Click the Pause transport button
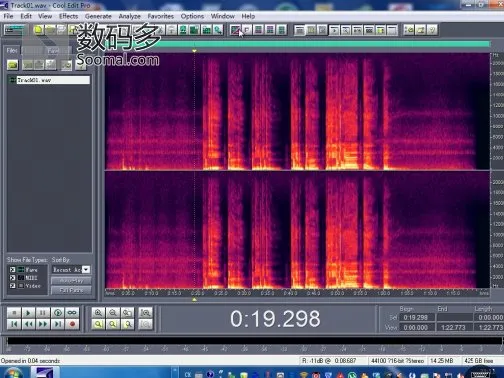Image resolution: width=504 pixels, height=378 pixels. pos(43,313)
